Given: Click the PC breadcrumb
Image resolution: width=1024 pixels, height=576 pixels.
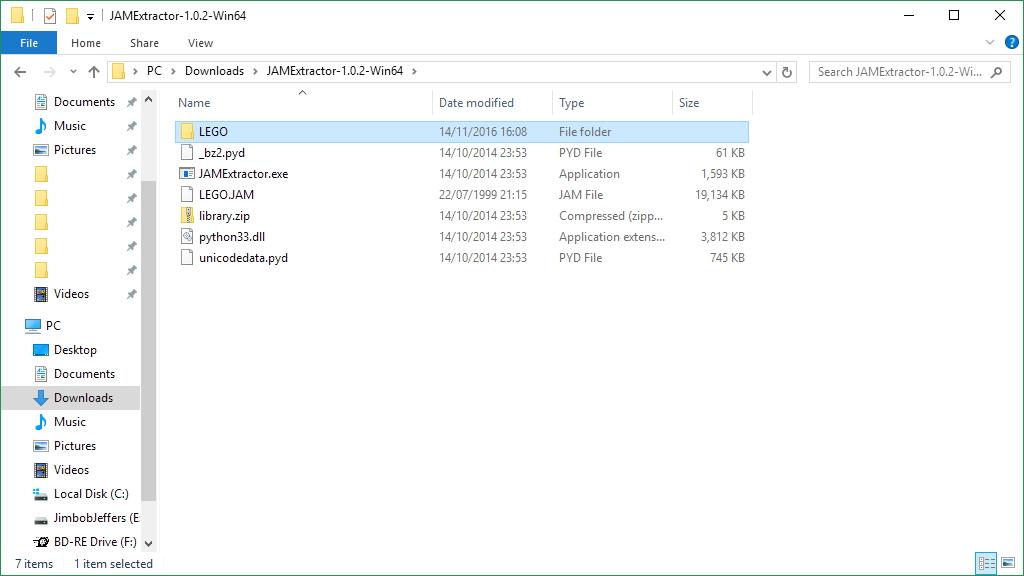Looking at the screenshot, I should click(x=154, y=71).
